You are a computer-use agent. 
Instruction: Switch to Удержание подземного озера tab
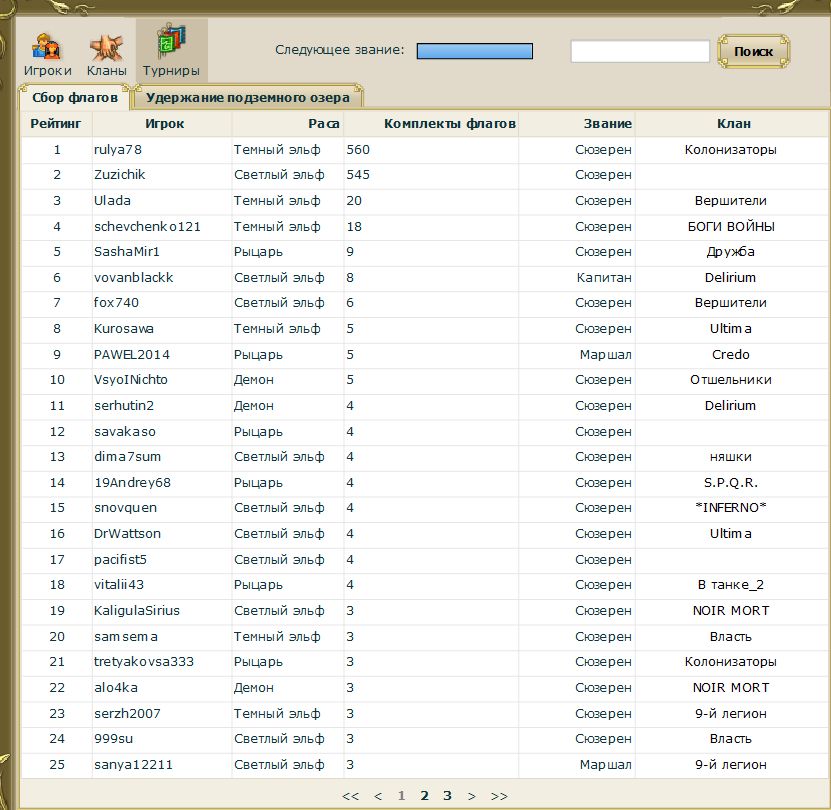(247, 98)
